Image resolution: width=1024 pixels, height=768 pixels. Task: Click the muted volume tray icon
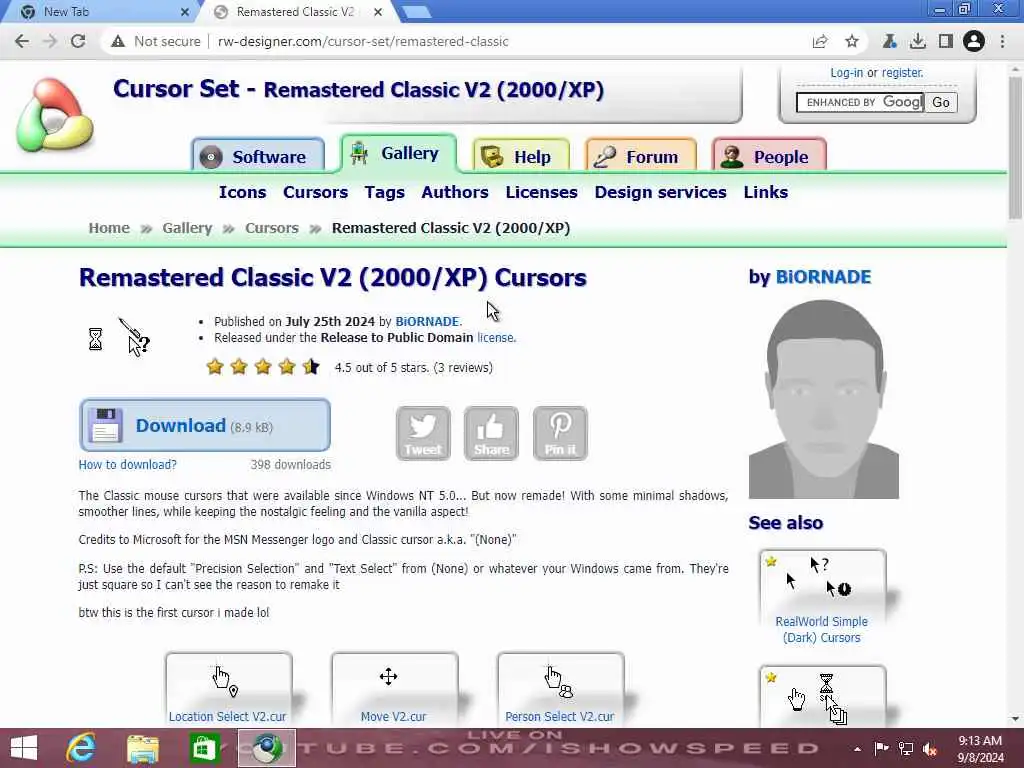click(930, 749)
